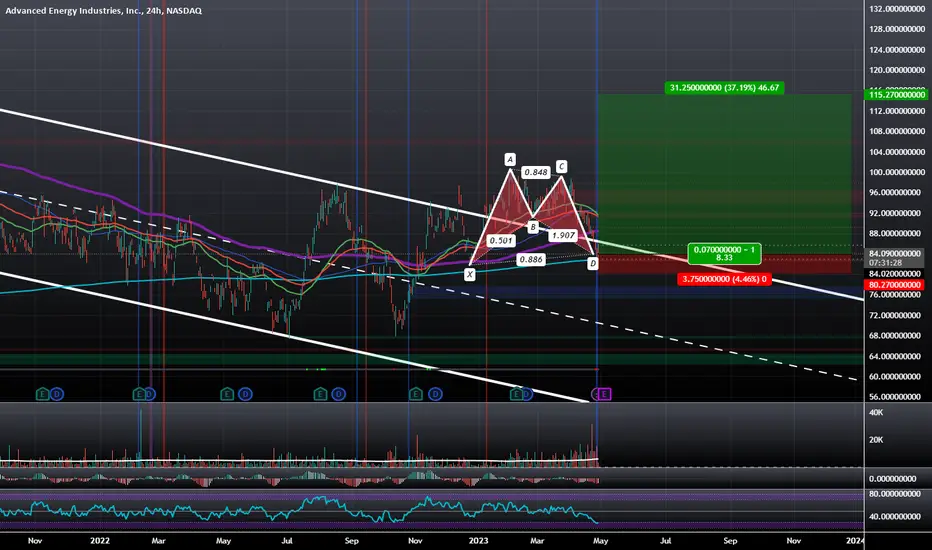Image resolution: width=932 pixels, height=550 pixels.
Task: Select the dividend D marker near August 2022
Action: [338, 394]
